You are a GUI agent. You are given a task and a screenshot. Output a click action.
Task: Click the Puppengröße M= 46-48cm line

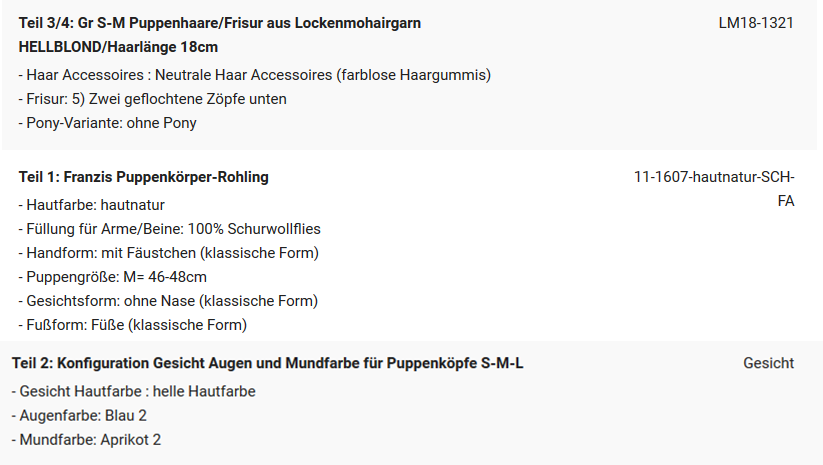[113, 277]
